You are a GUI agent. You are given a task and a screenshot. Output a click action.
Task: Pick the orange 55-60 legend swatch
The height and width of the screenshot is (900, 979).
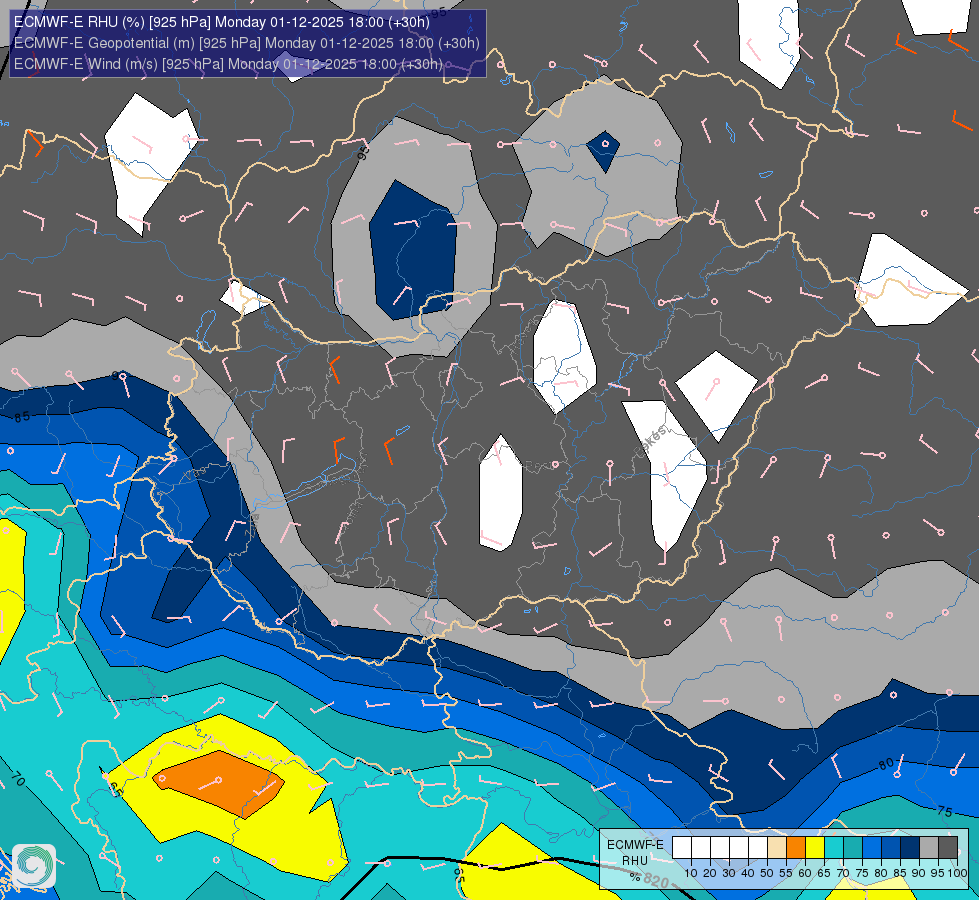pos(796,847)
